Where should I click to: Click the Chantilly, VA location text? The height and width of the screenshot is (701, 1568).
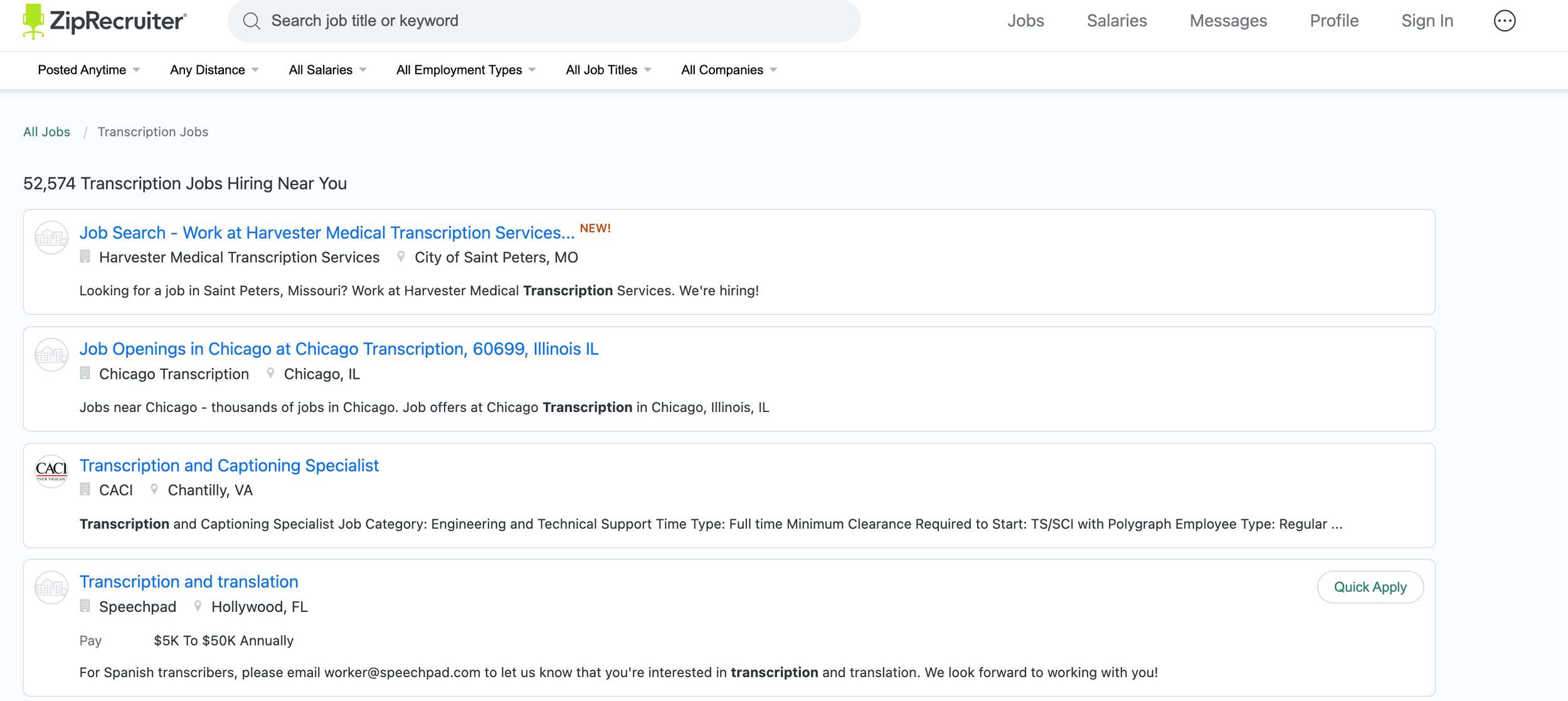[x=210, y=490]
